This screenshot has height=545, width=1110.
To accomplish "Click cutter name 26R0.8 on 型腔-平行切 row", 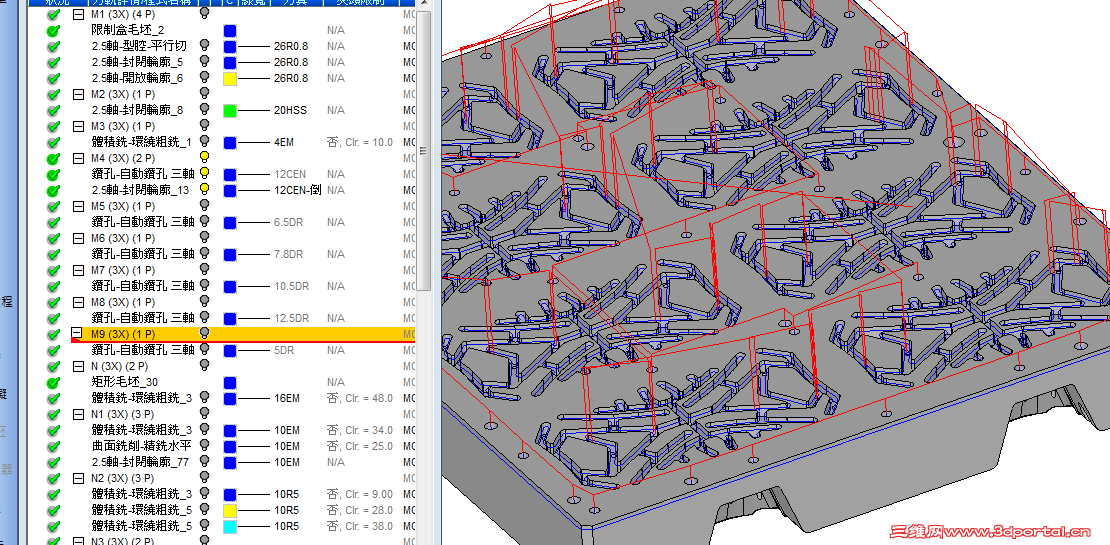I will pos(291,47).
